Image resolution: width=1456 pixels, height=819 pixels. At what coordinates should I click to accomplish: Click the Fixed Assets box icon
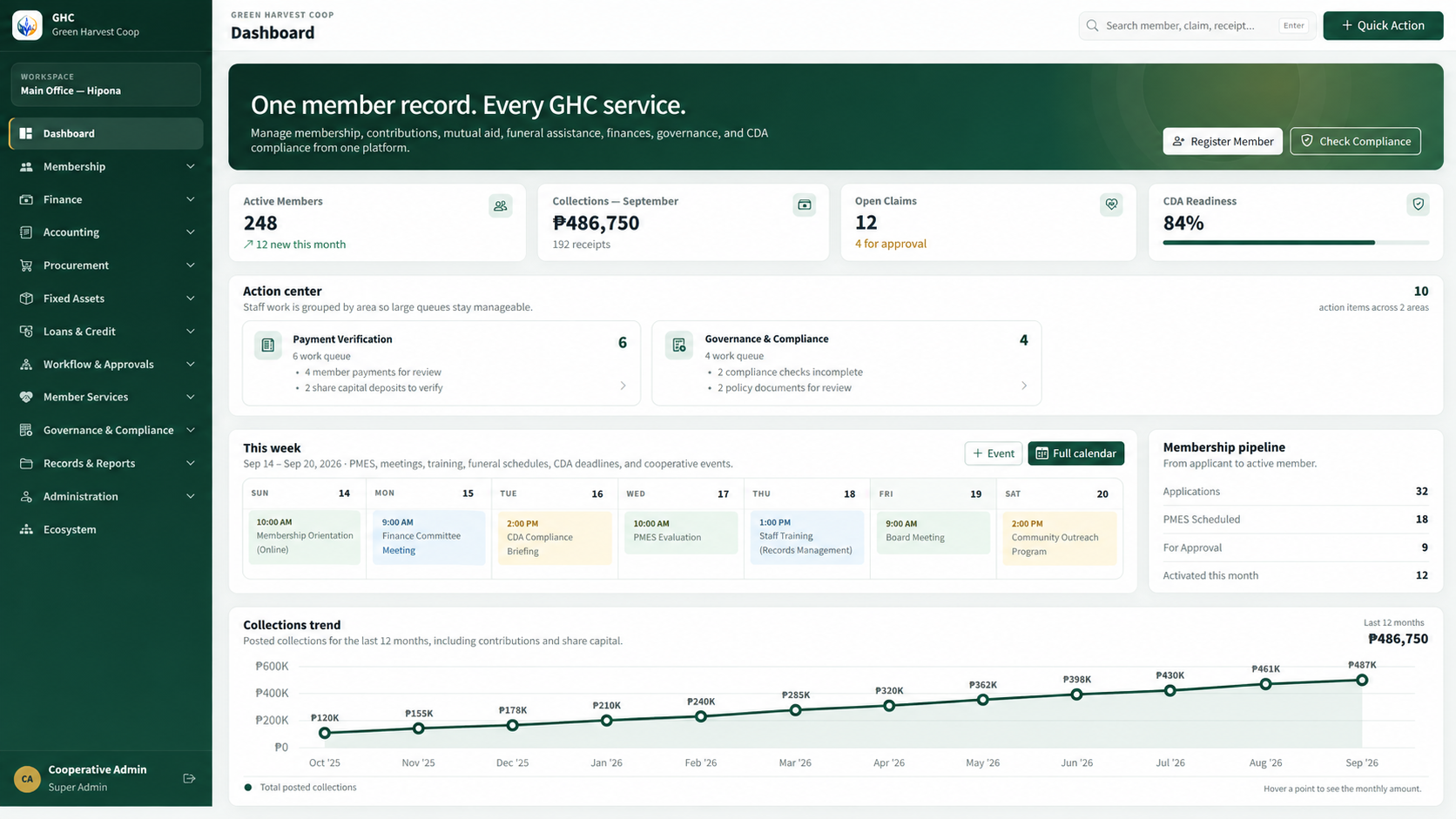26,299
